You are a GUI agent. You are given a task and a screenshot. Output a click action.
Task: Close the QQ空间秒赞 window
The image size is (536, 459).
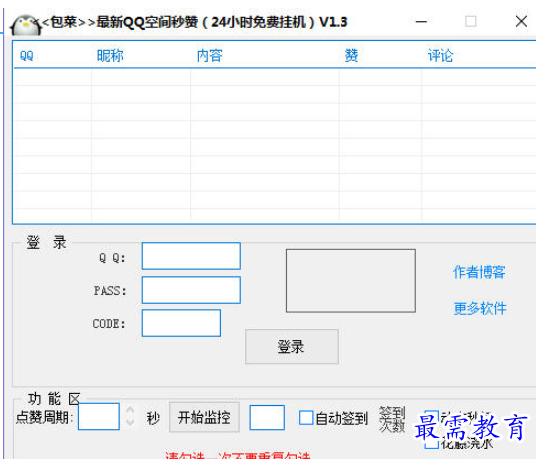click(x=521, y=22)
